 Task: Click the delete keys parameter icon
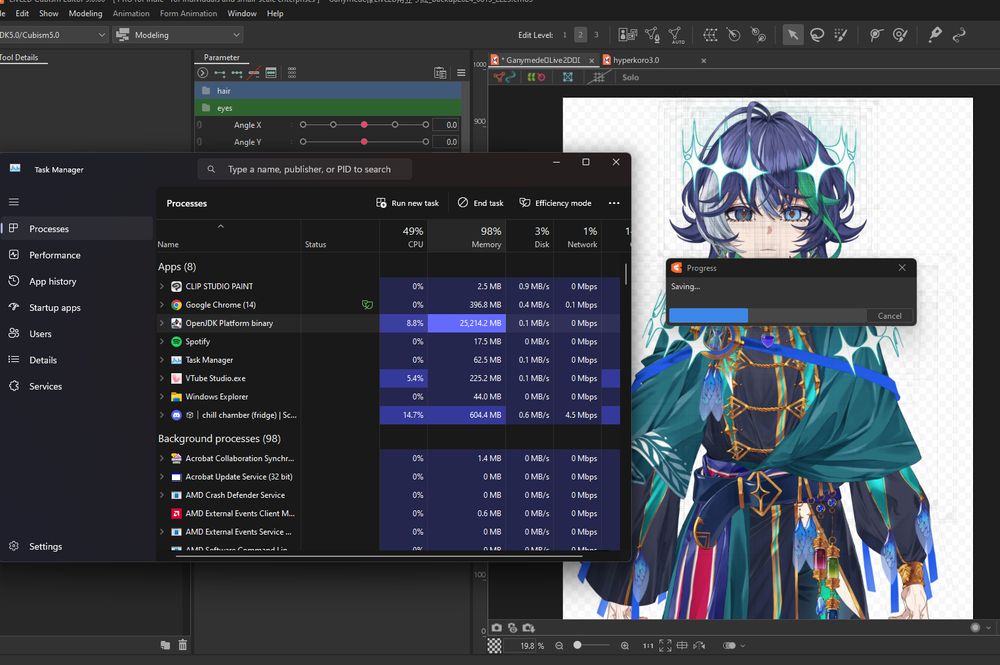click(254, 73)
